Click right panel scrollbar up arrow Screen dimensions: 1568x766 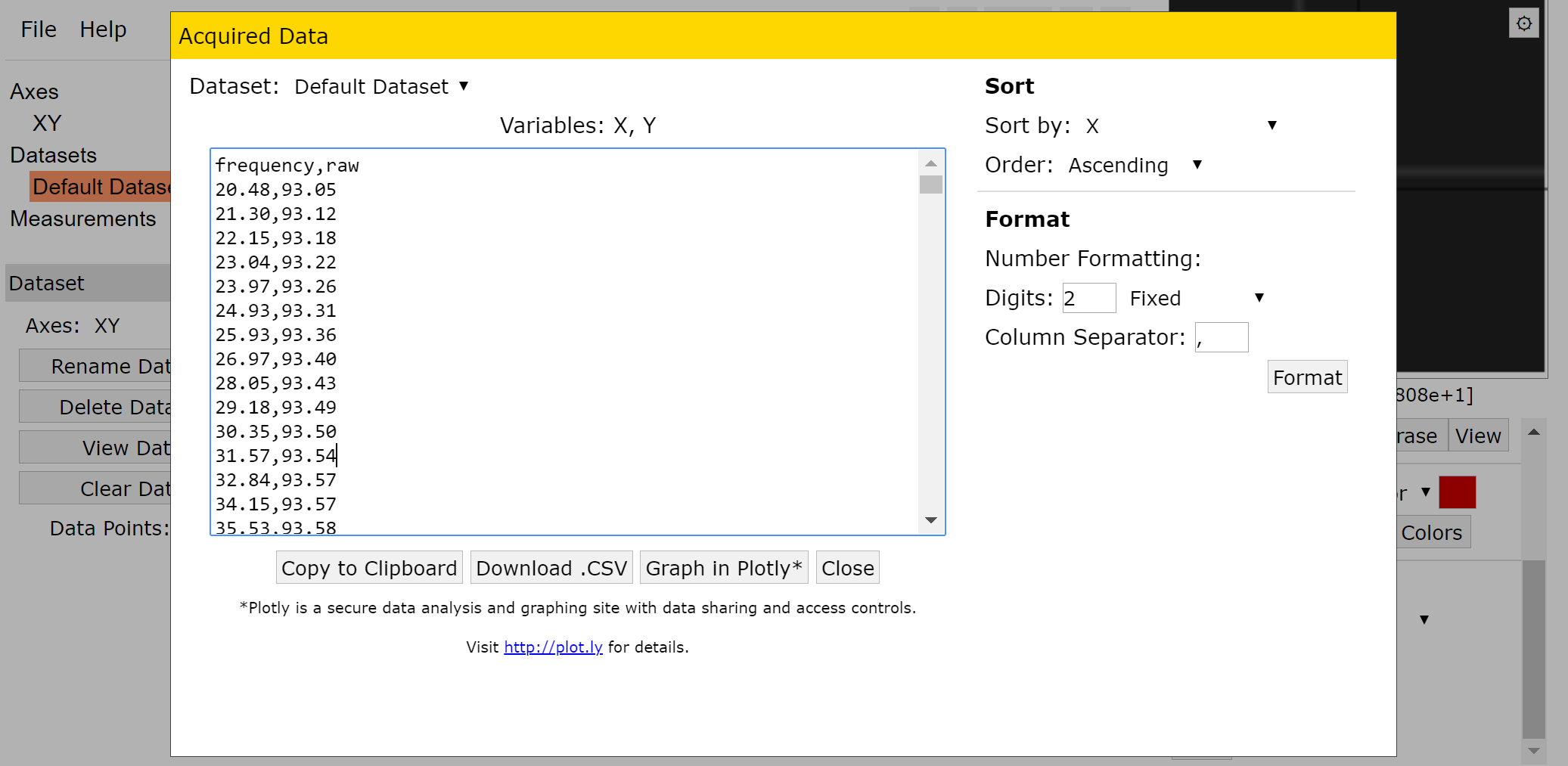pyautogui.click(x=1534, y=433)
